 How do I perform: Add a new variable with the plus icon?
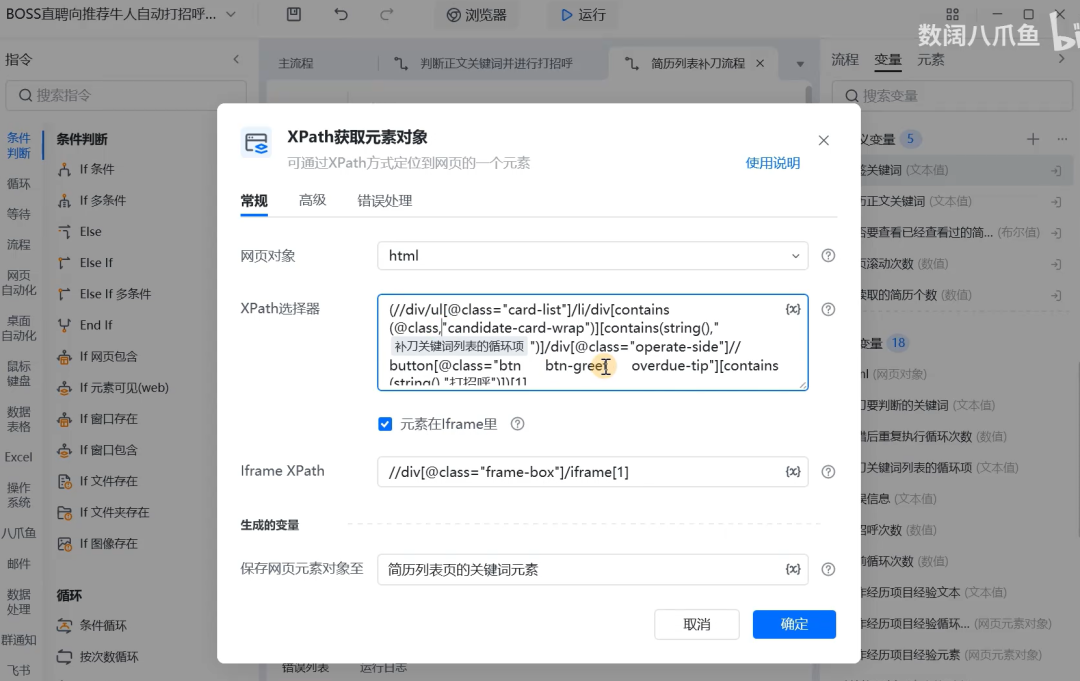1033,140
